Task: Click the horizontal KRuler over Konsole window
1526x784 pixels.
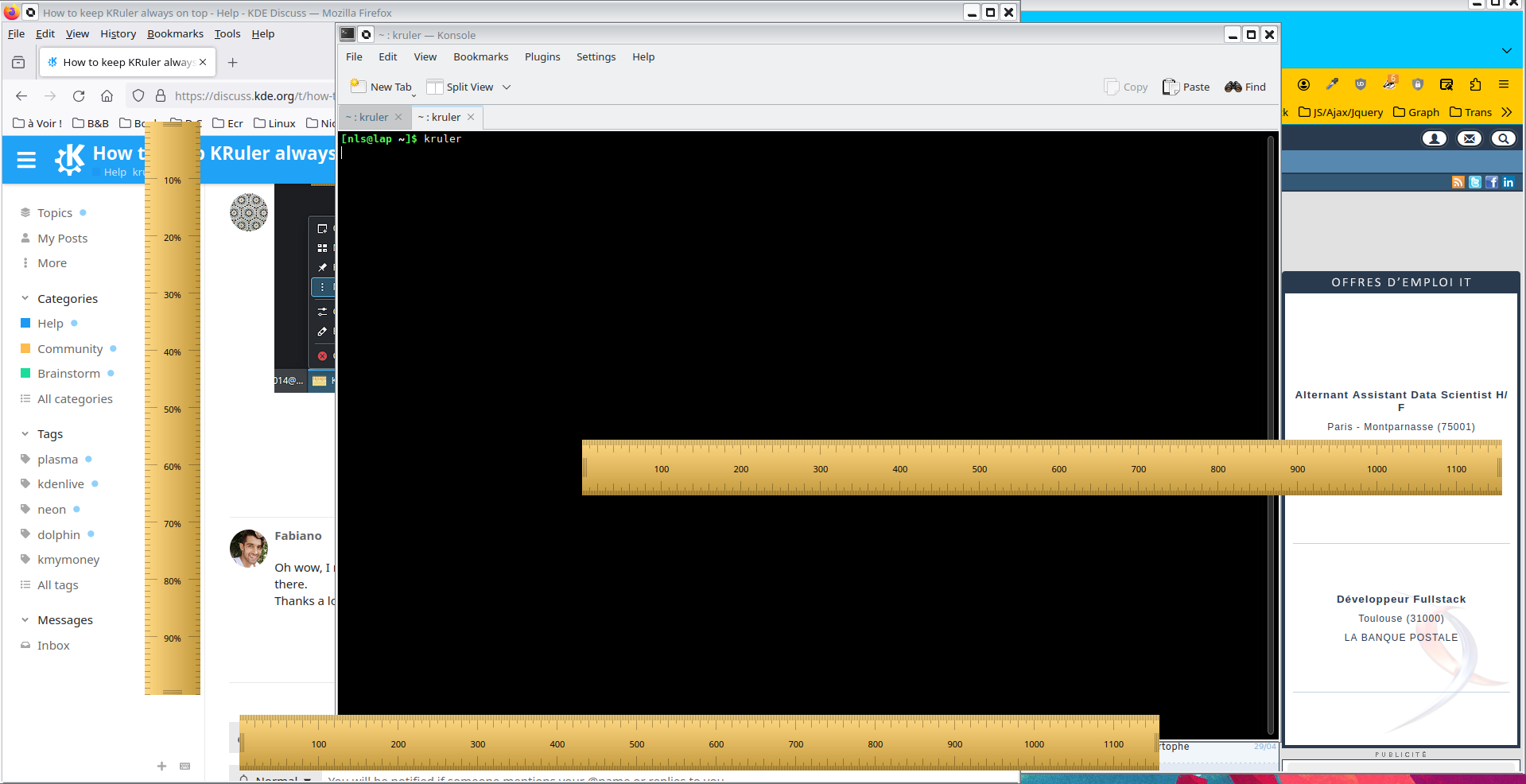Action: pyautogui.click(x=1042, y=468)
